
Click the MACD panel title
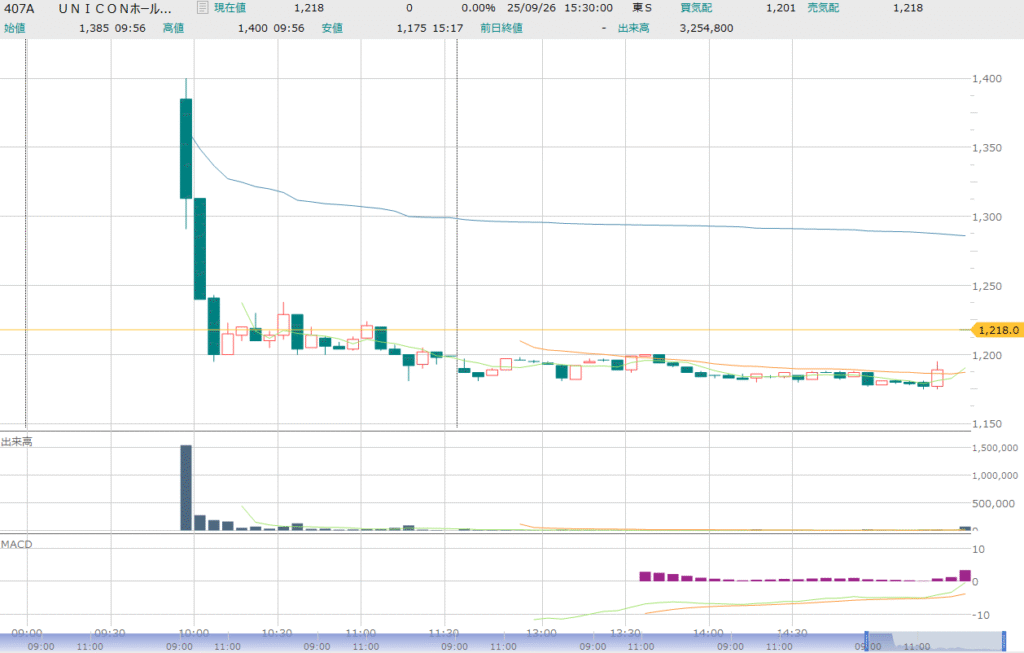pyautogui.click(x=16, y=544)
